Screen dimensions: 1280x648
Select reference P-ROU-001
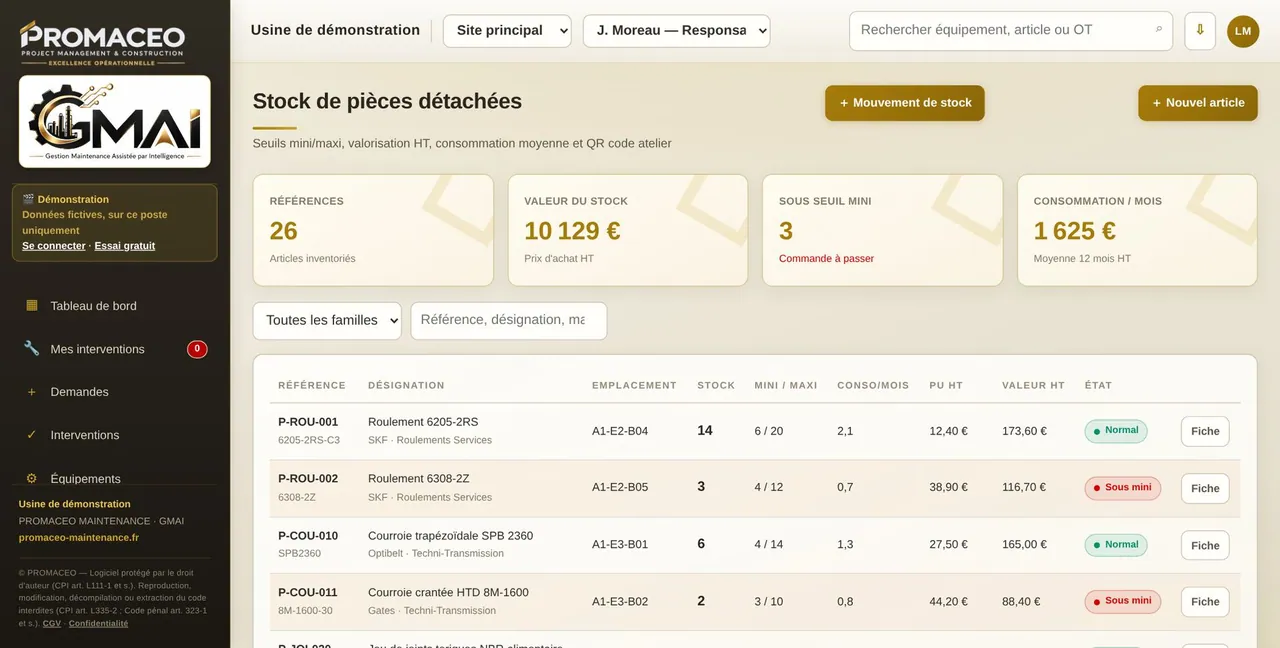308,422
